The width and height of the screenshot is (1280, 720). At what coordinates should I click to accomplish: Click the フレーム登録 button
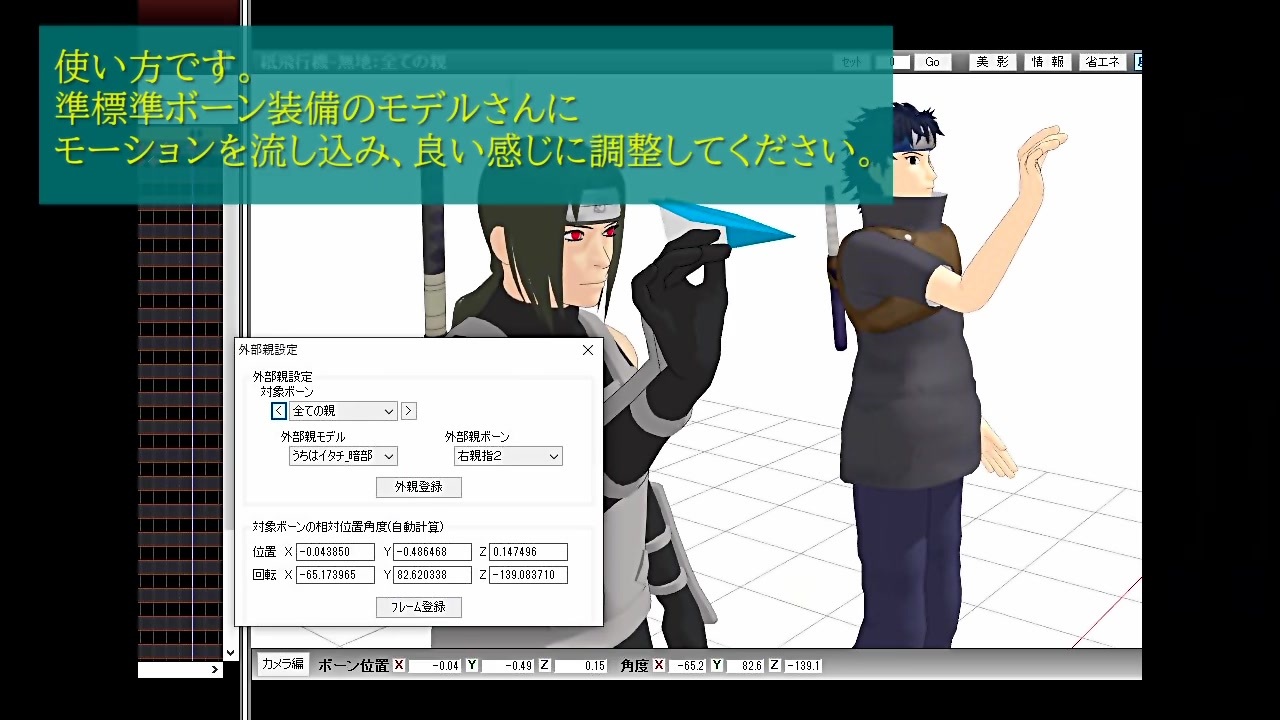coord(419,607)
